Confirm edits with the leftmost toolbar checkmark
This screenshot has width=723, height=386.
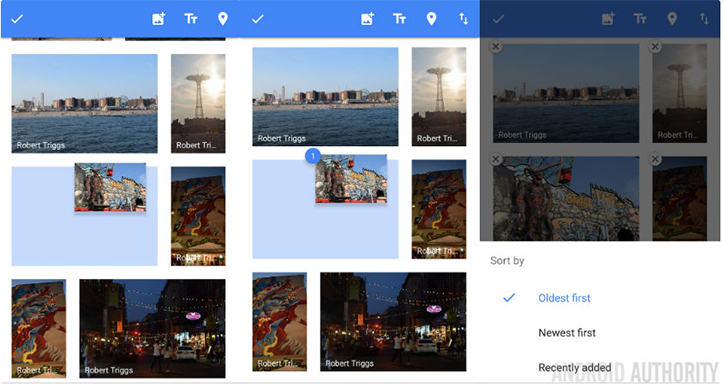tap(17, 19)
